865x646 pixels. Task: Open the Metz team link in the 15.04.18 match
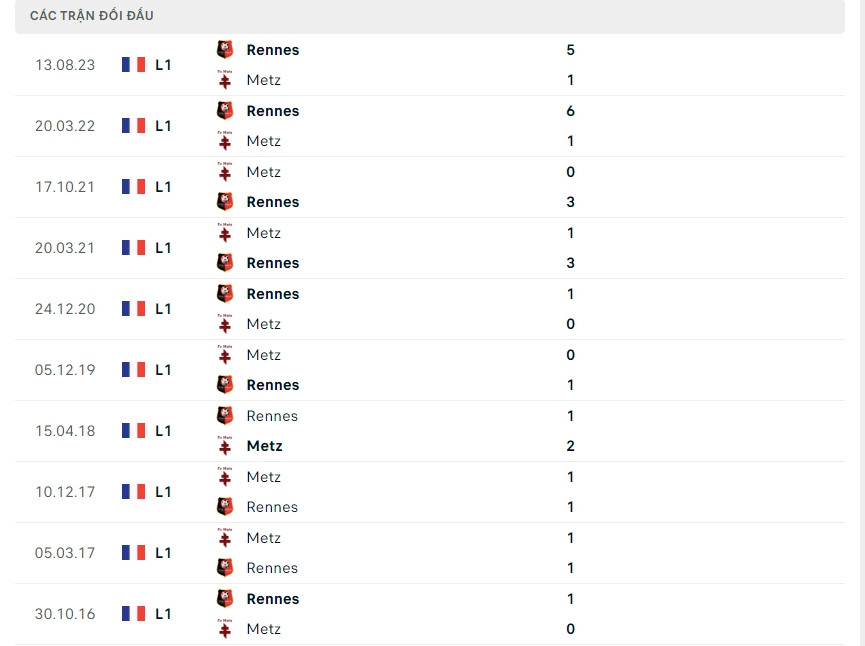point(264,446)
